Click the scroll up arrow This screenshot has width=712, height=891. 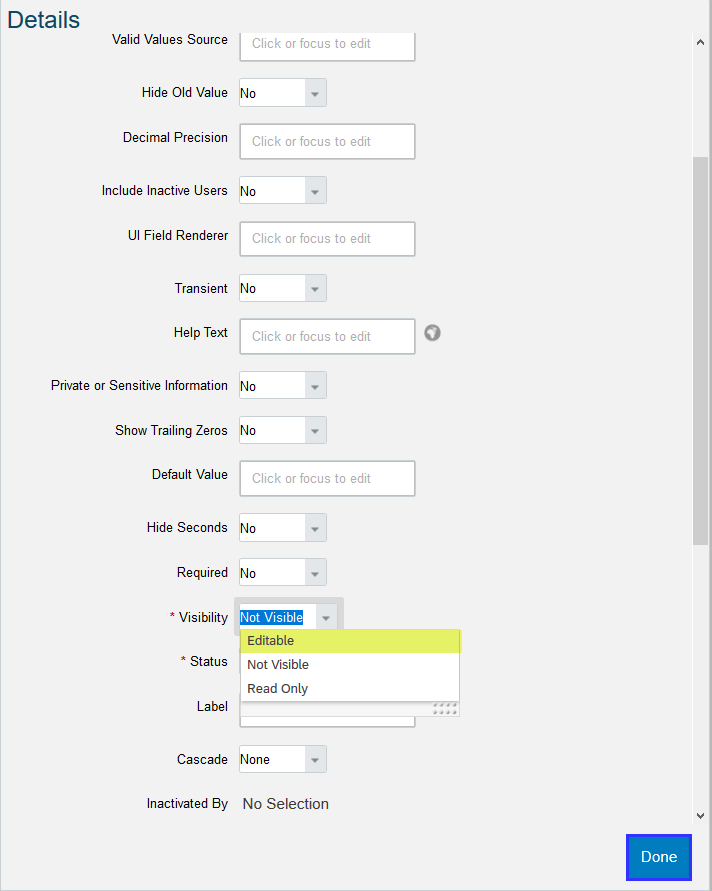(x=700, y=43)
